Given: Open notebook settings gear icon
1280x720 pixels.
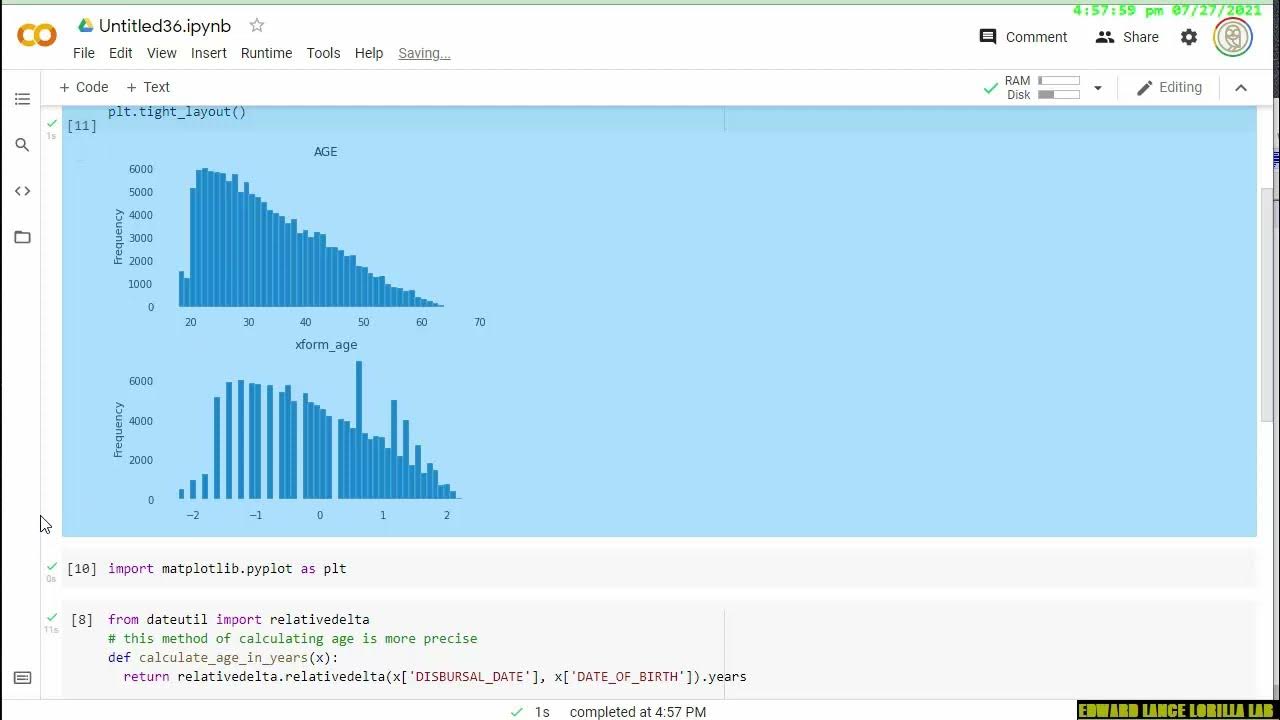Looking at the screenshot, I should pos(1189,37).
